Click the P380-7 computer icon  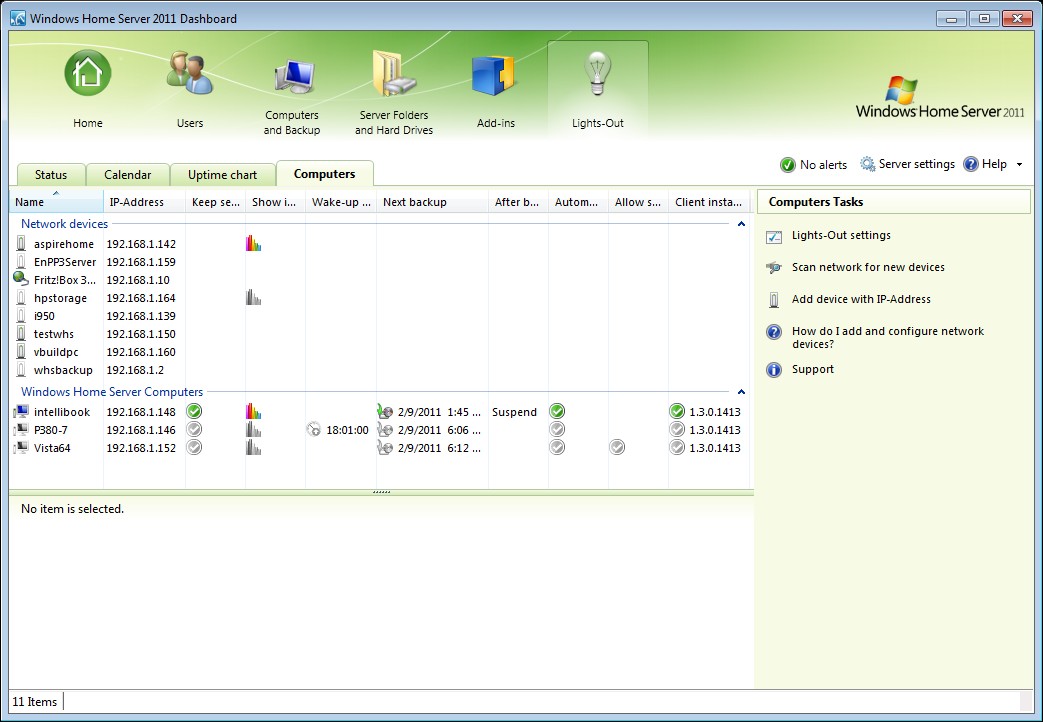tap(21, 429)
